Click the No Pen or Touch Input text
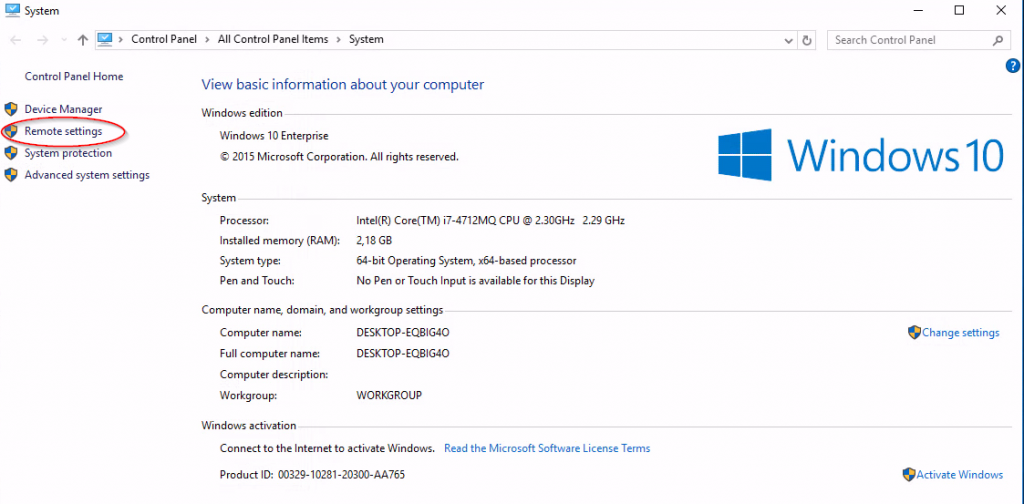1024x504 pixels. 475,281
